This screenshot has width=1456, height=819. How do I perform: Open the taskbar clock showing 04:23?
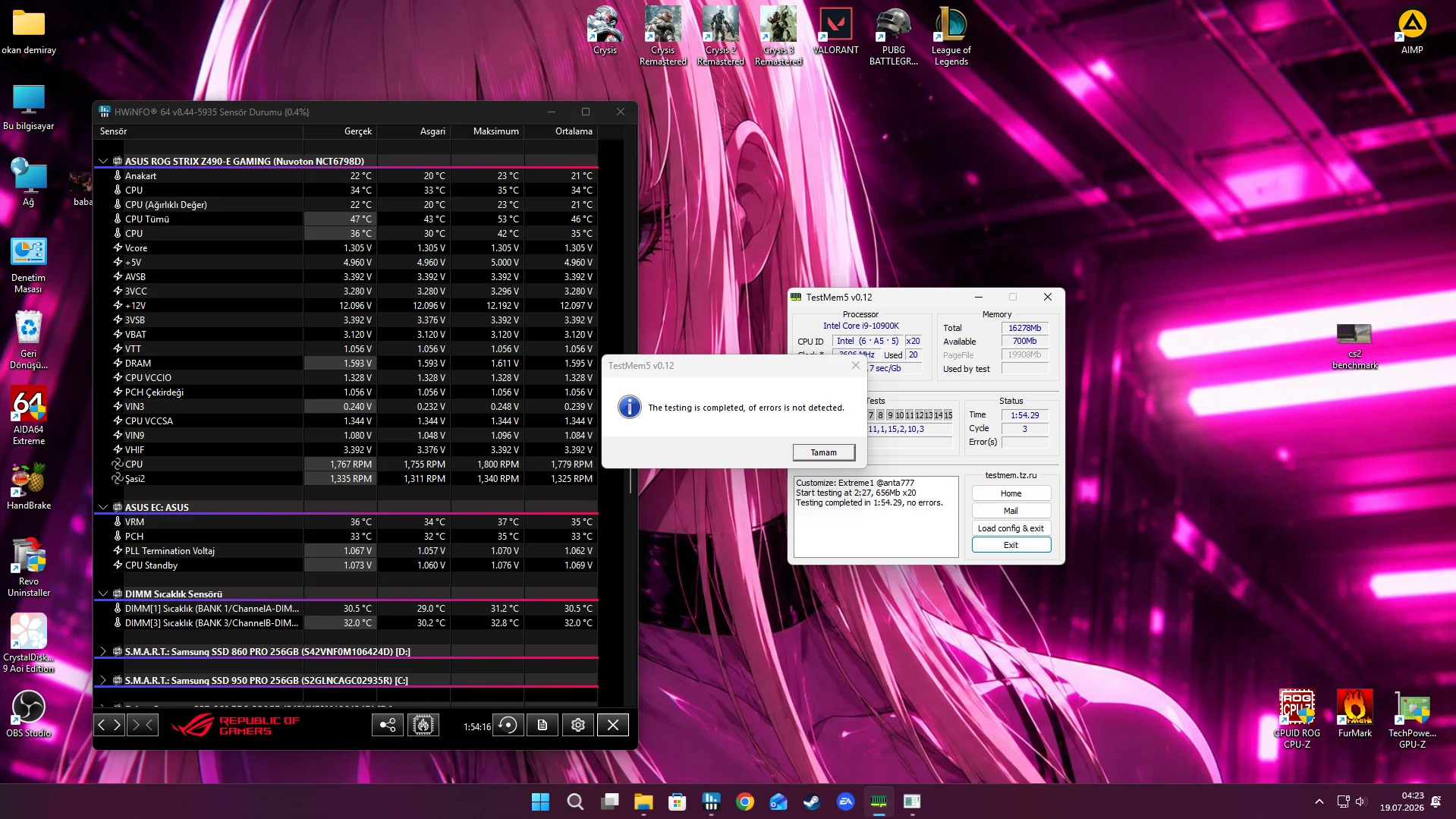[x=1401, y=802]
